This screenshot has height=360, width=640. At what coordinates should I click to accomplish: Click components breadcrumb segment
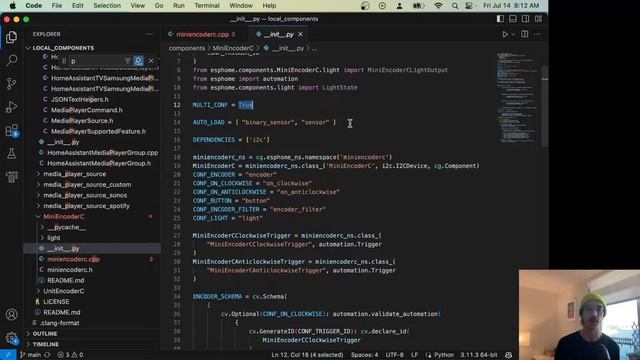coord(187,48)
